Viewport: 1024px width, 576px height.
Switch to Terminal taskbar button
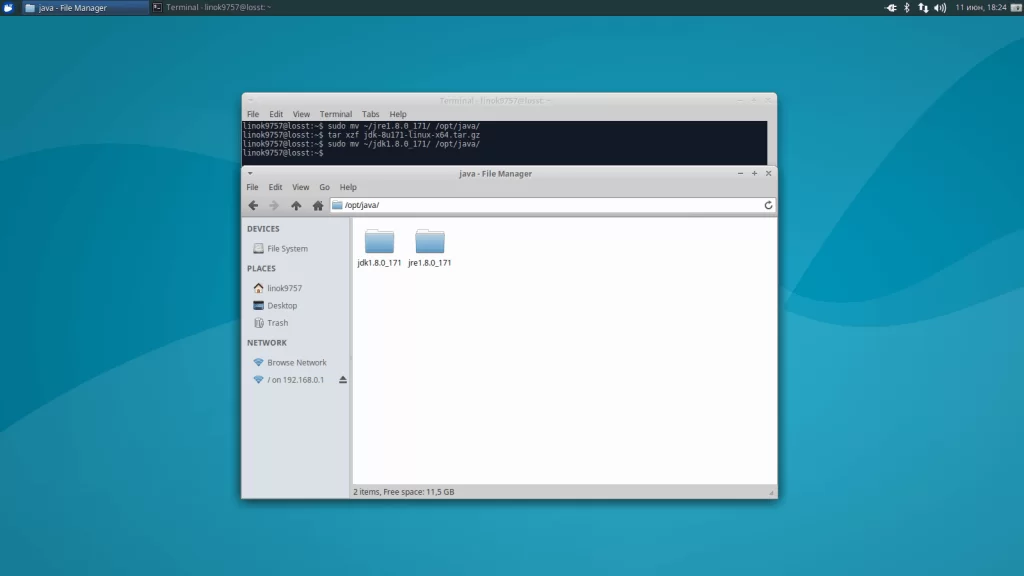212,7
